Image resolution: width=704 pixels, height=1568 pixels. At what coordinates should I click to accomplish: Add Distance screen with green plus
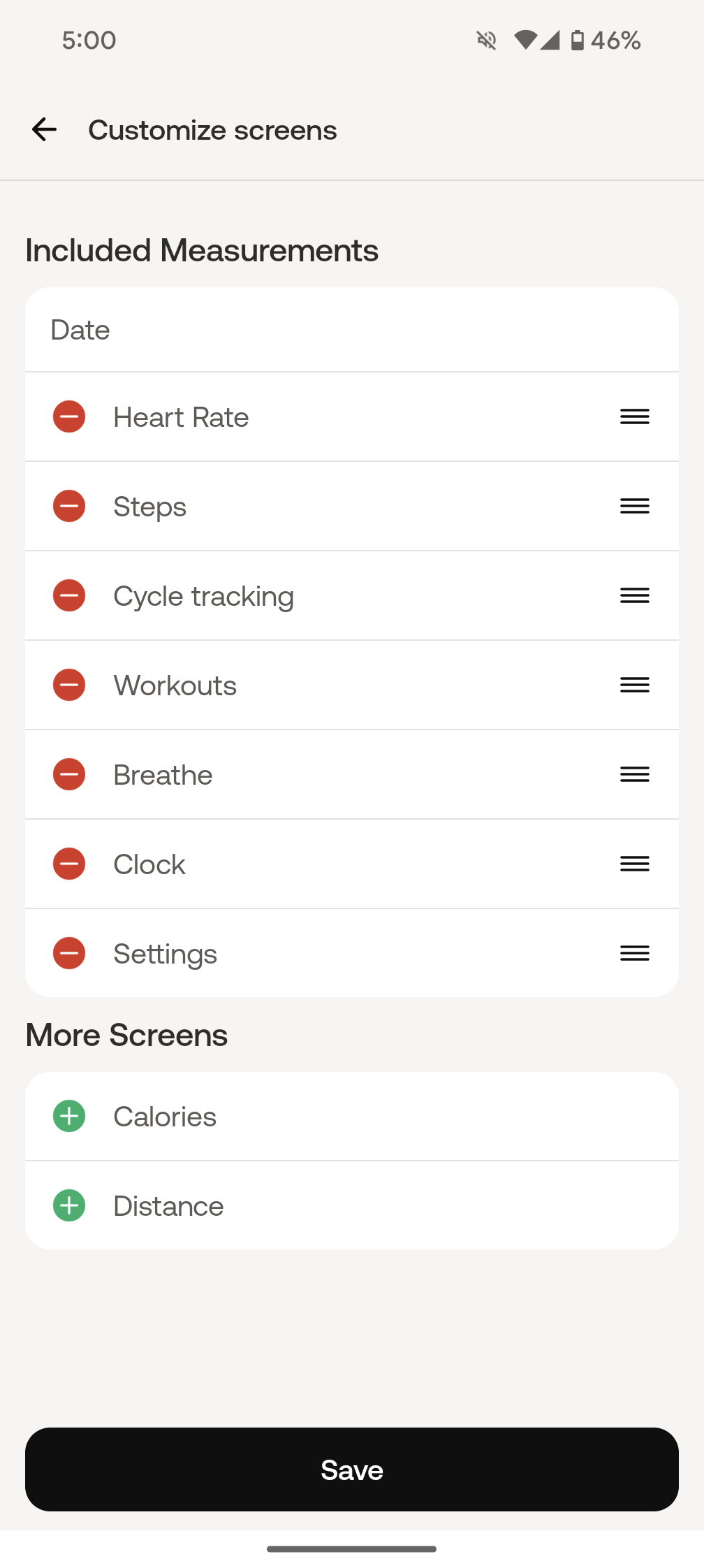[x=69, y=1206]
